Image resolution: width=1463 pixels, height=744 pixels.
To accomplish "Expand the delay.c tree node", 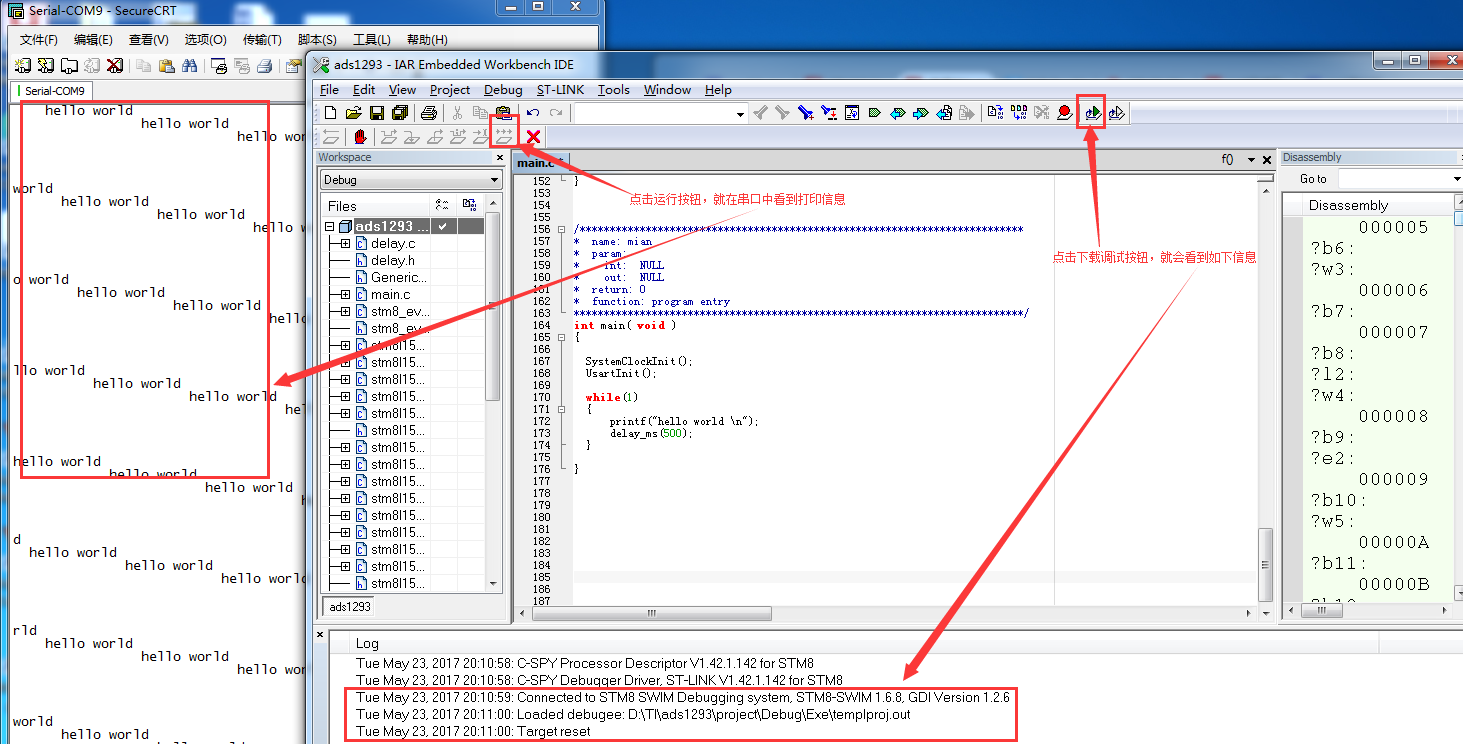I will (x=345, y=243).
